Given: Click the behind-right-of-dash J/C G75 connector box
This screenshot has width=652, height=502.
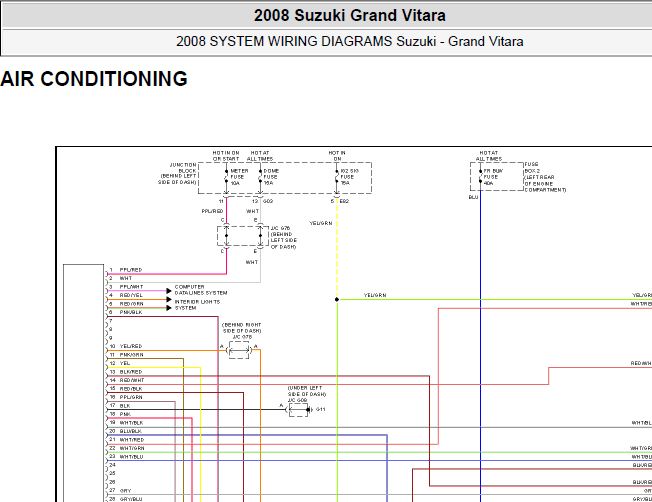Looking at the screenshot, I should point(239,351).
